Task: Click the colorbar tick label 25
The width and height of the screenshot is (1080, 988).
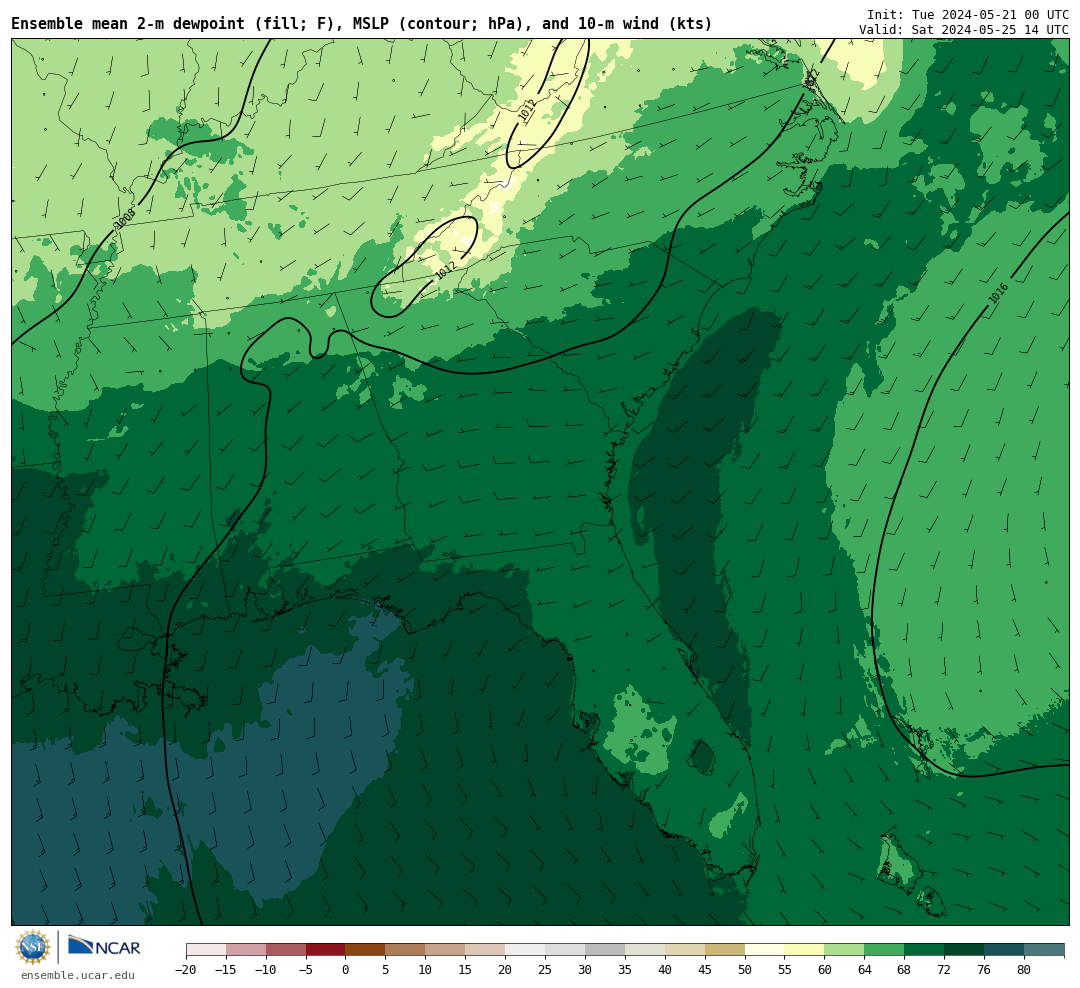Action: pos(545,970)
